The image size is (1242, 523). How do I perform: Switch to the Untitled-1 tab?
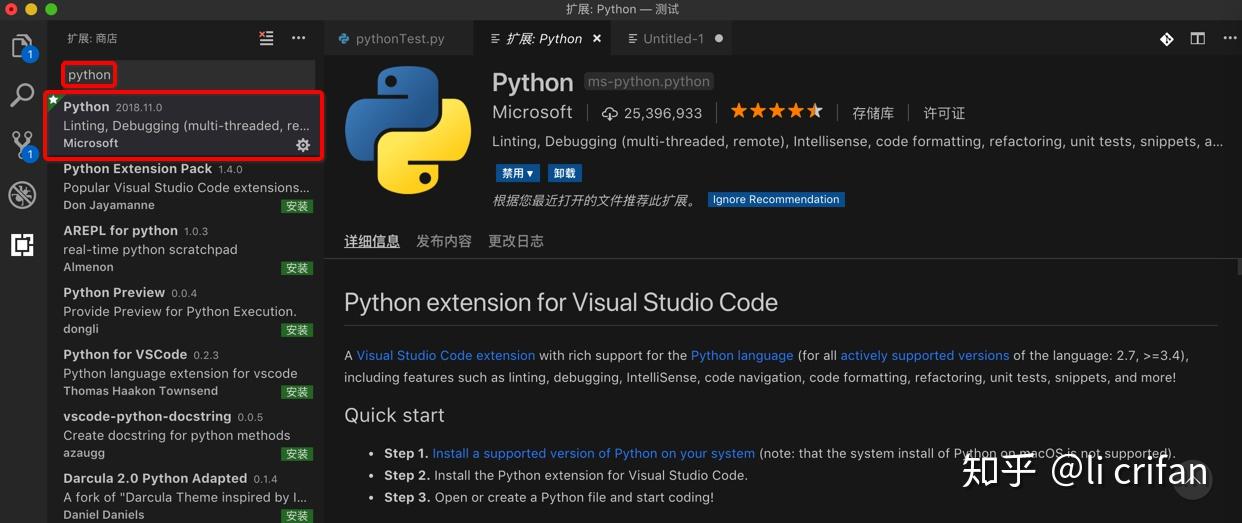(673, 39)
